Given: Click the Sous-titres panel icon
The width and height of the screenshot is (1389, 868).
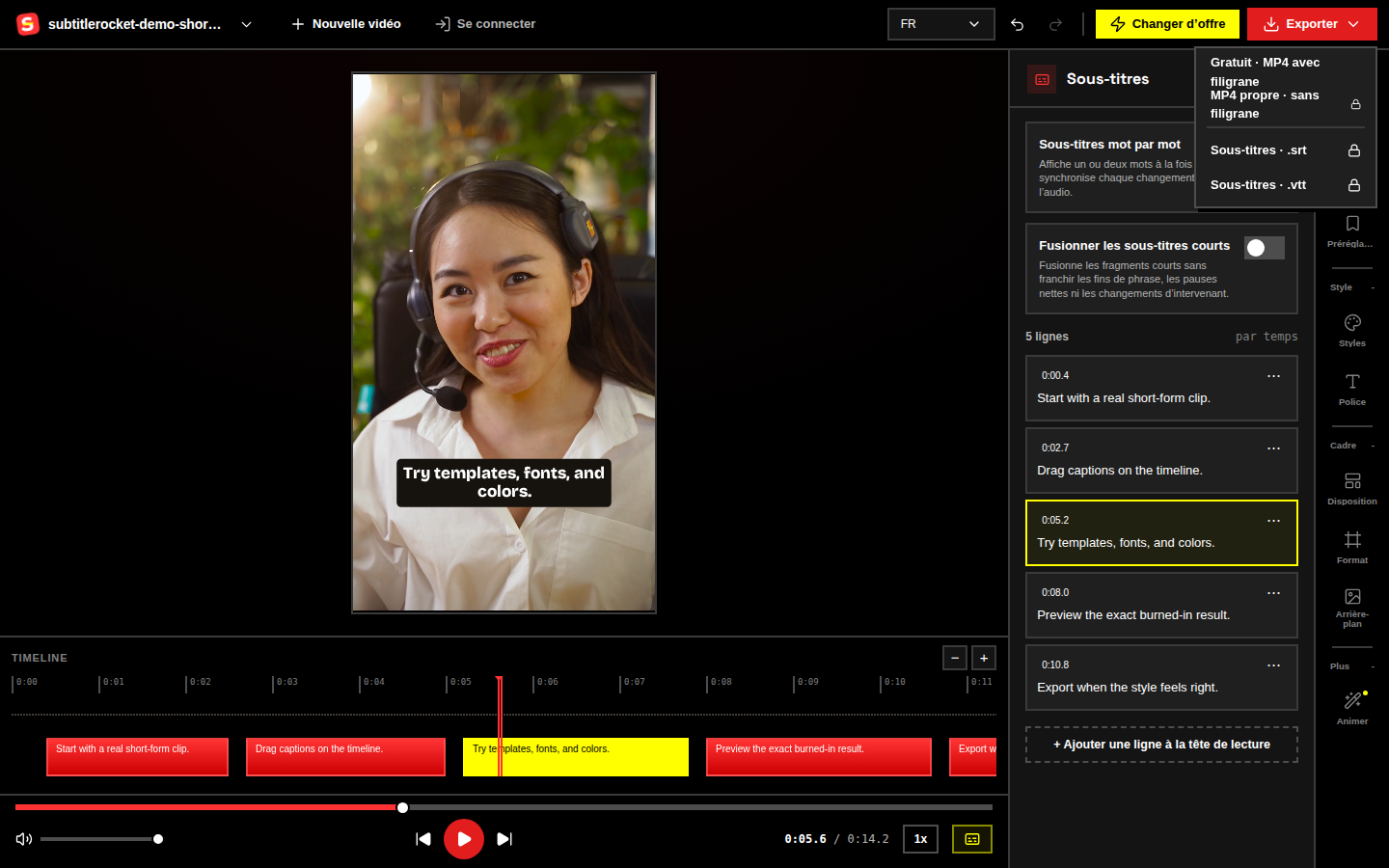Looking at the screenshot, I should tap(1042, 79).
